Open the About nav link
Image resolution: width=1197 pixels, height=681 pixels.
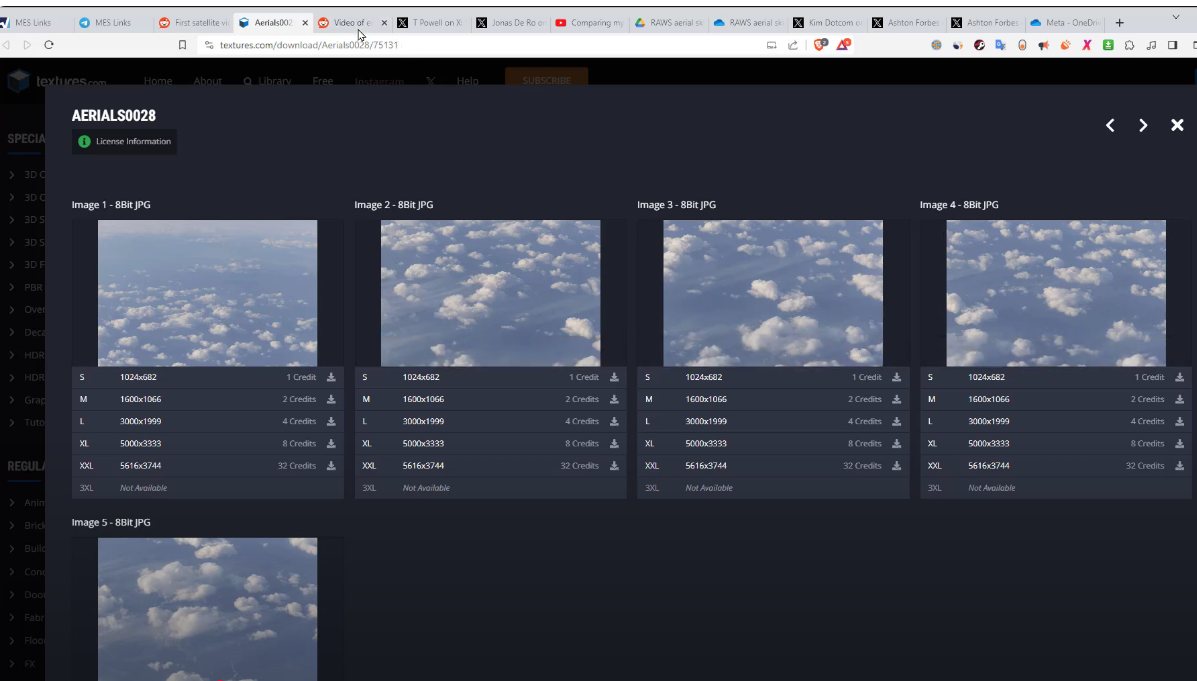click(208, 81)
